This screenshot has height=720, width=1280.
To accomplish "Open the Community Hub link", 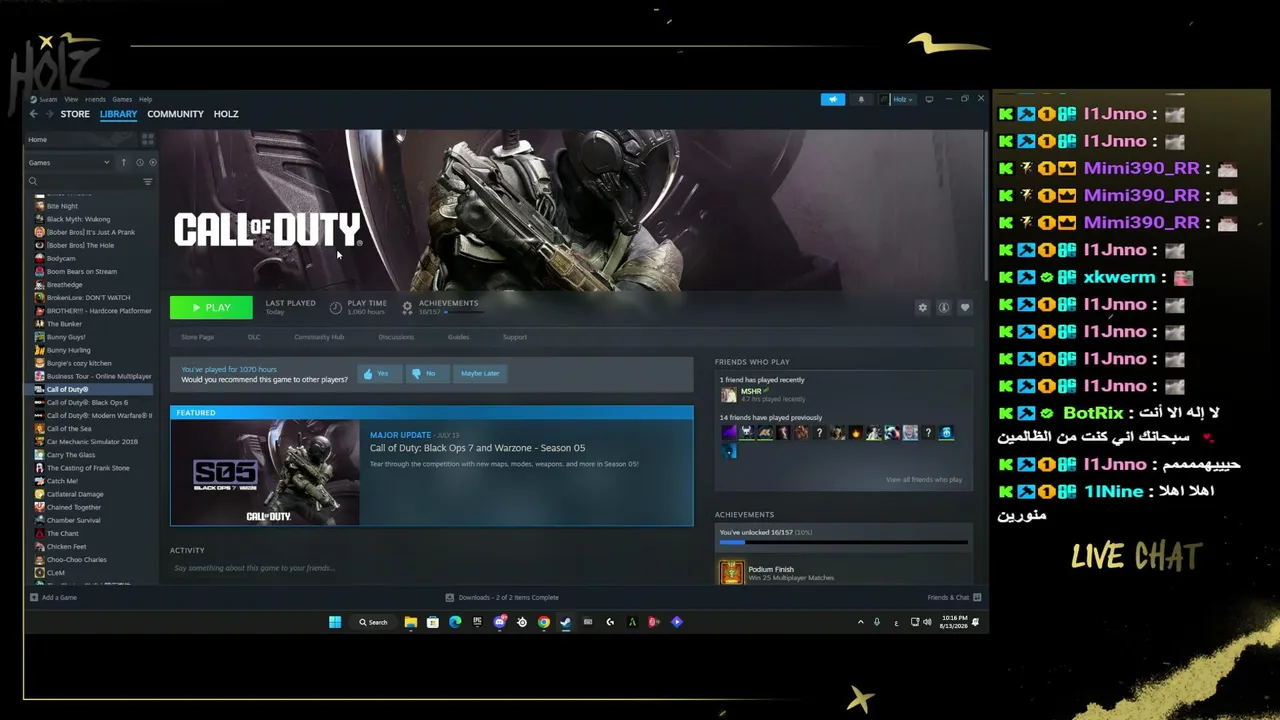I will [x=319, y=337].
